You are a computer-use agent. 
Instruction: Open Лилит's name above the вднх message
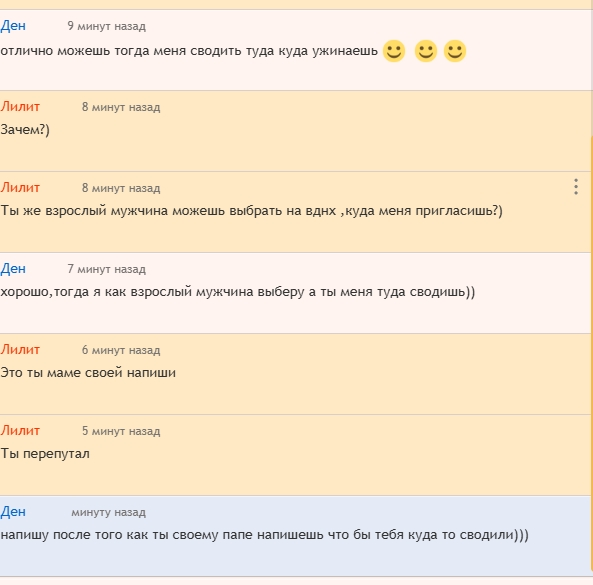coord(20,188)
